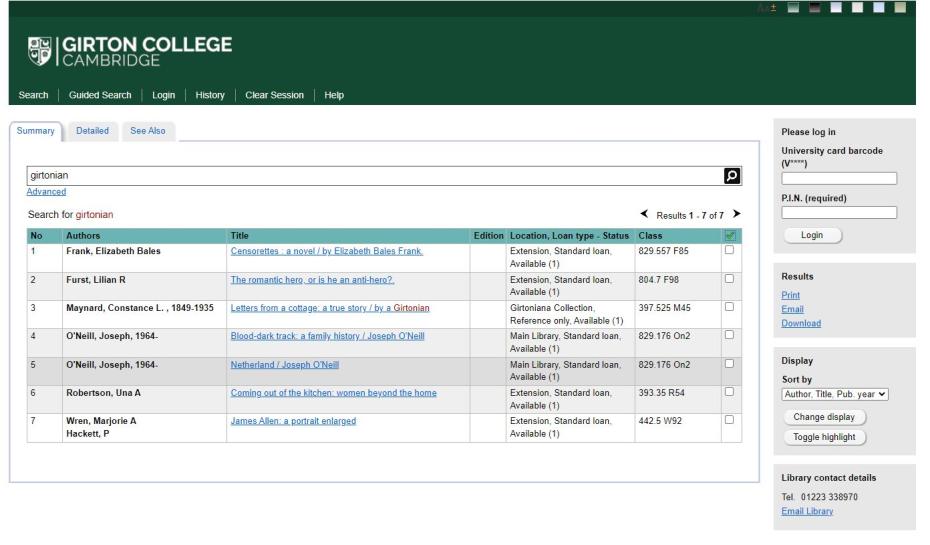Click the Login button in sidebar
This screenshot has height=545, width=930.
coord(811,235)
